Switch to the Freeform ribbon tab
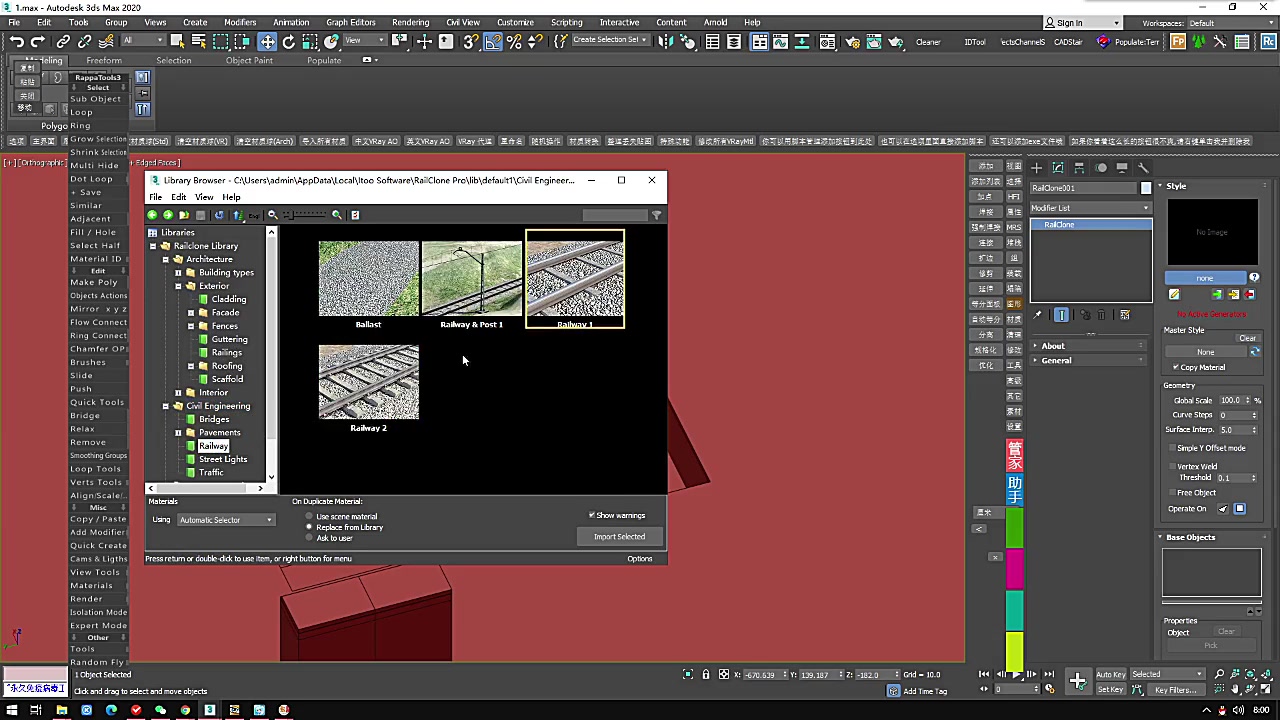Image resolution: width=1280 pixels, height=720 pixels. [x=104, y=60]
